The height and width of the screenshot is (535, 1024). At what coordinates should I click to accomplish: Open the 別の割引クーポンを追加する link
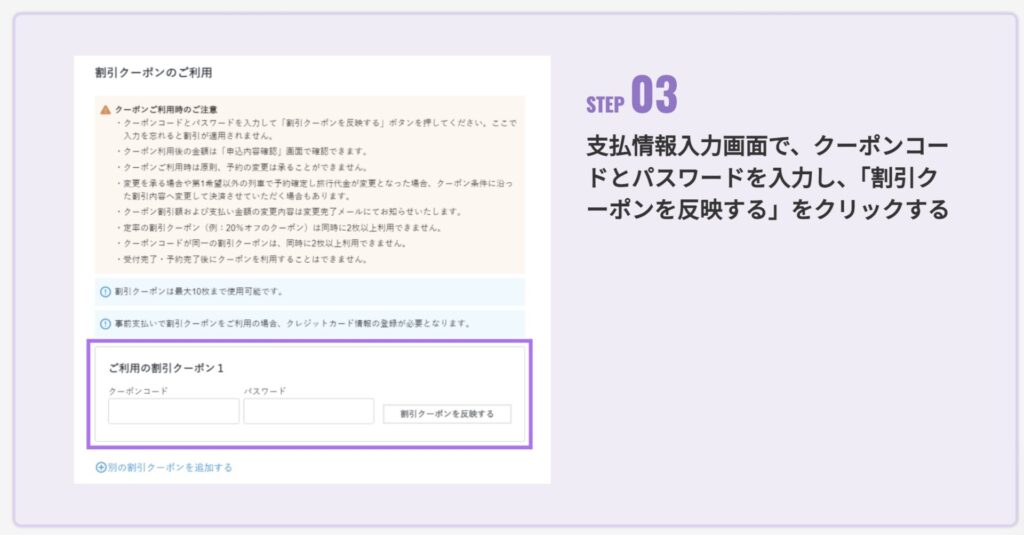[x=169, y=467]
